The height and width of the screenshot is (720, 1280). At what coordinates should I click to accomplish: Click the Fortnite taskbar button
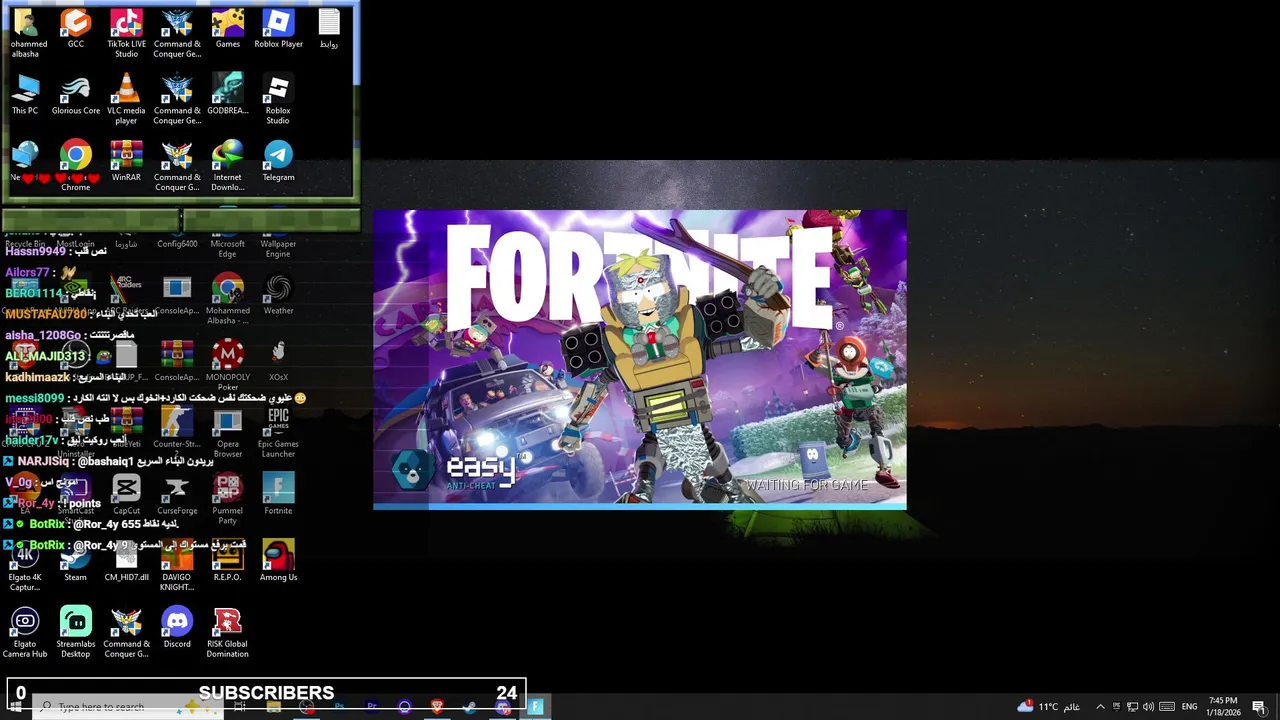[x=536, y=707]
